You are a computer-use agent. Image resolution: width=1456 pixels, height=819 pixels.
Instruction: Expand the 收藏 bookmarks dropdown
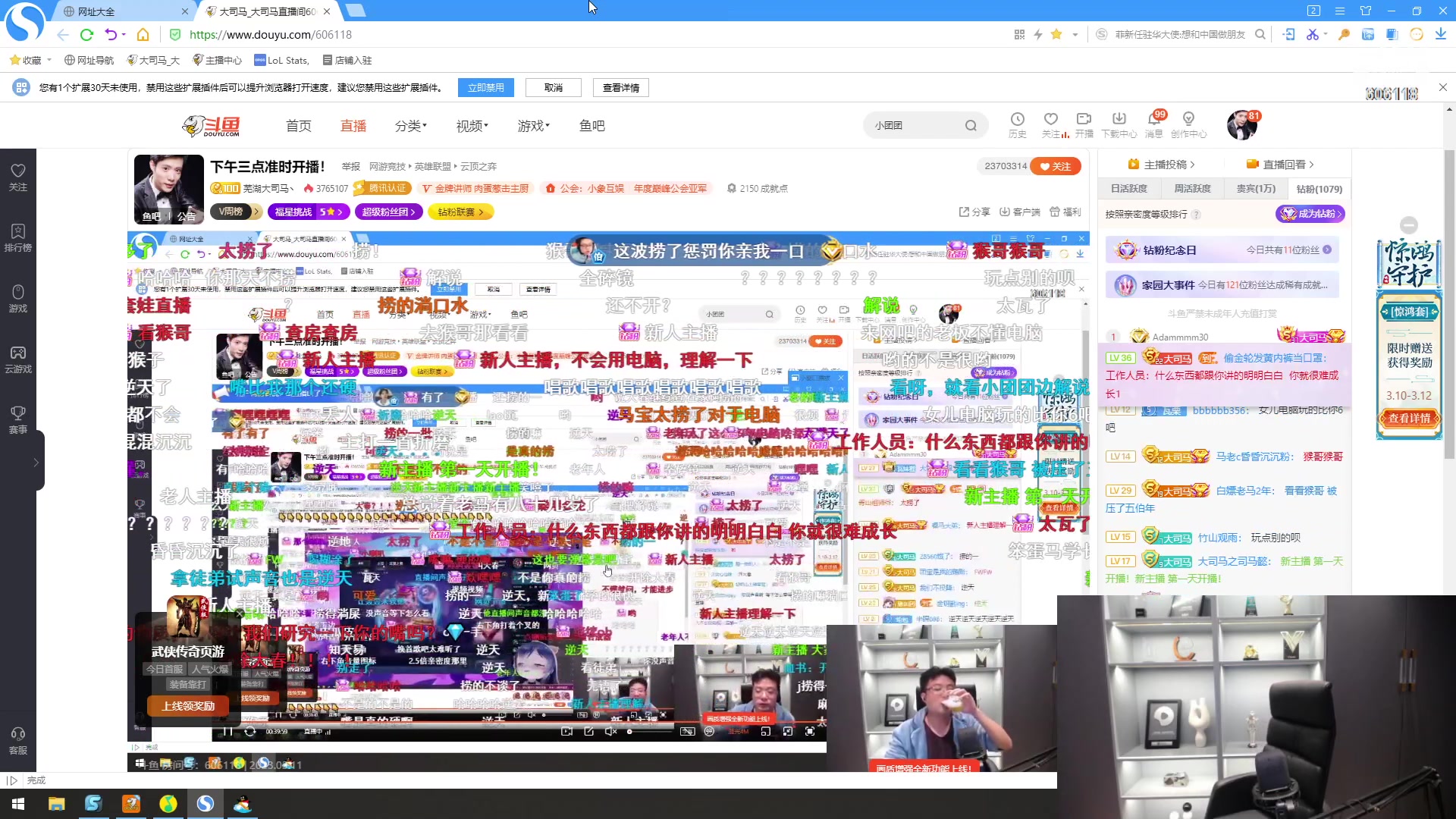30,60
